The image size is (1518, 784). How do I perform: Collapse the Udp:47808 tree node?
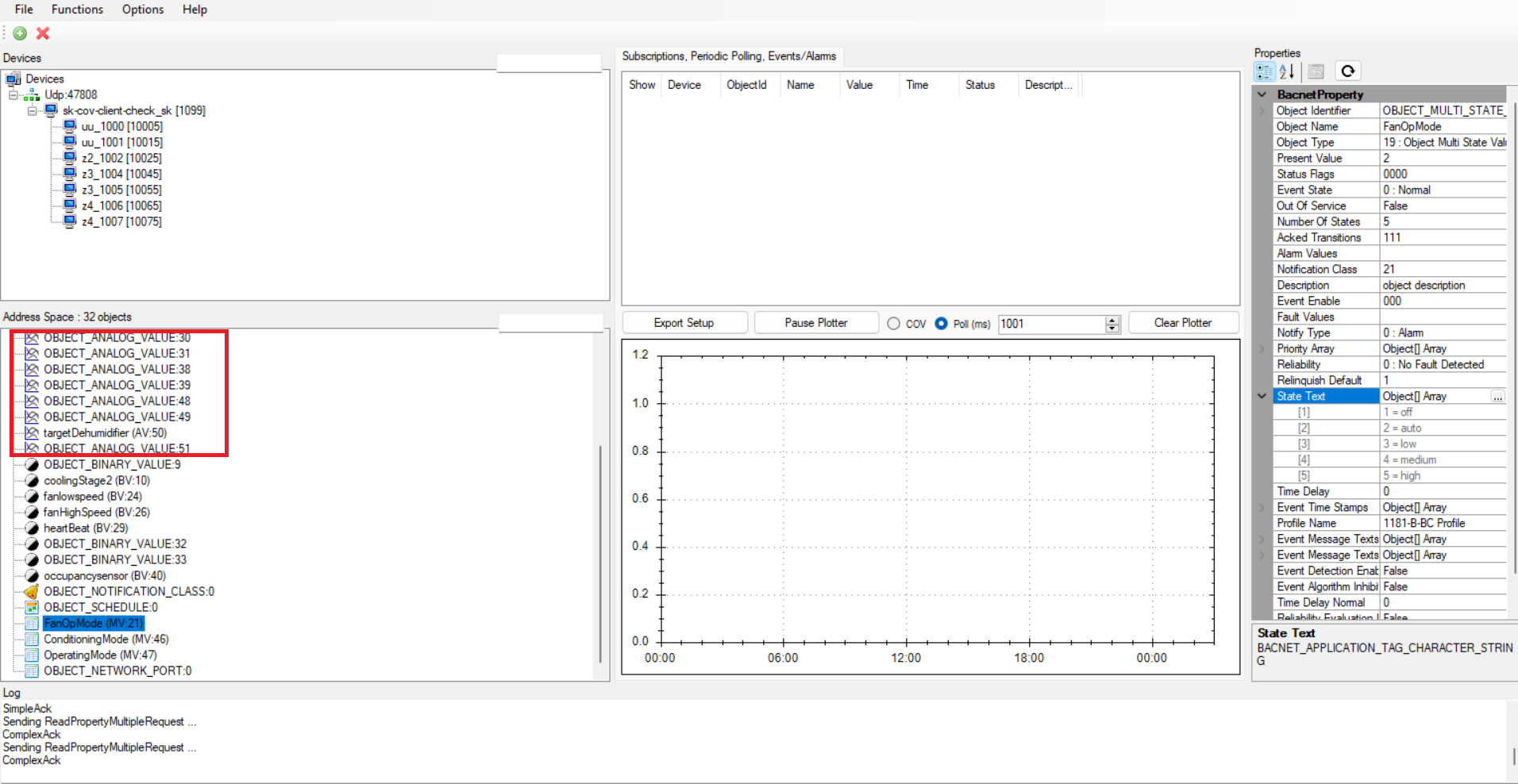pyautogui.click(x=13, y=94)
